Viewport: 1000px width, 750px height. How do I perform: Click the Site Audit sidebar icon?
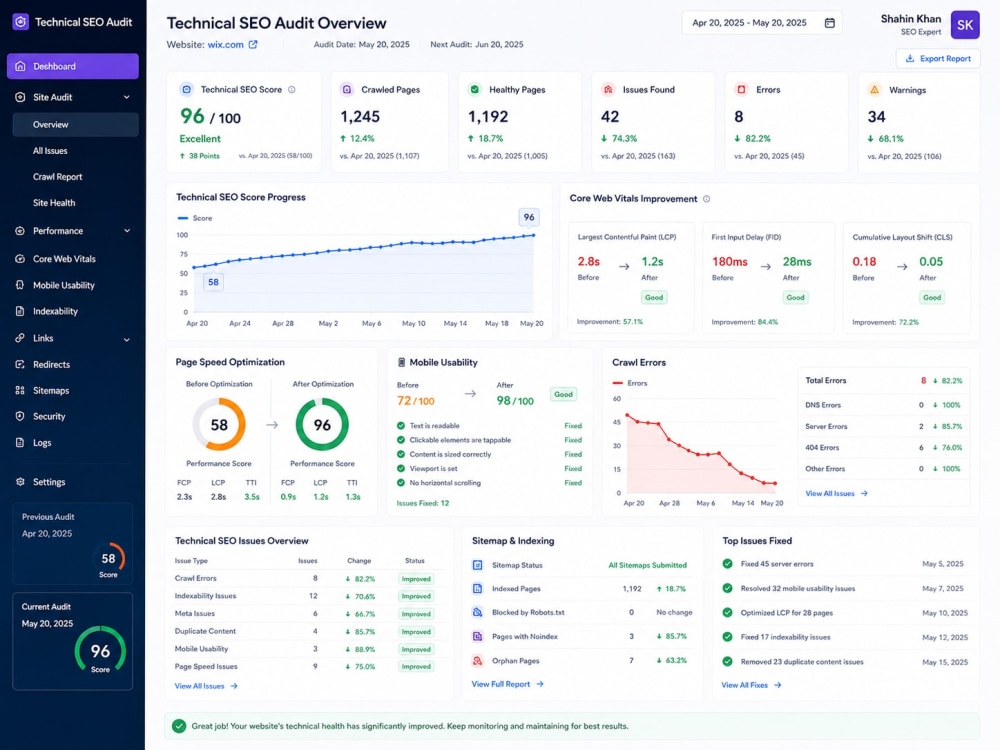[x=20, y=97]
